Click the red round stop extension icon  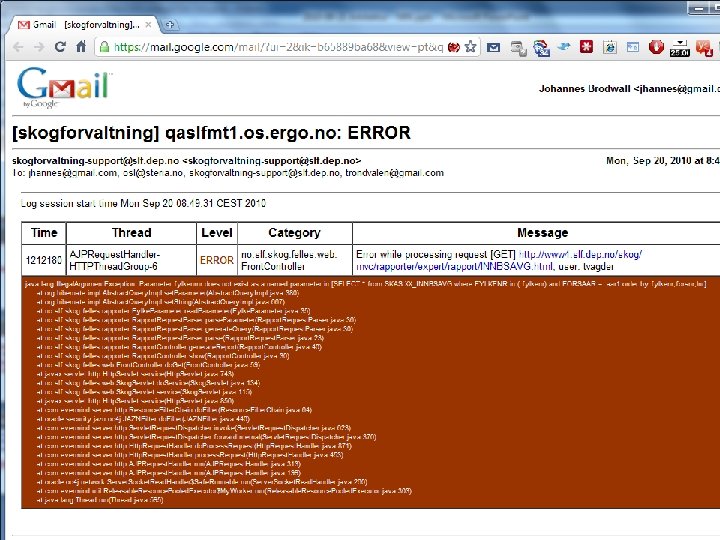[x=656, y=47]
